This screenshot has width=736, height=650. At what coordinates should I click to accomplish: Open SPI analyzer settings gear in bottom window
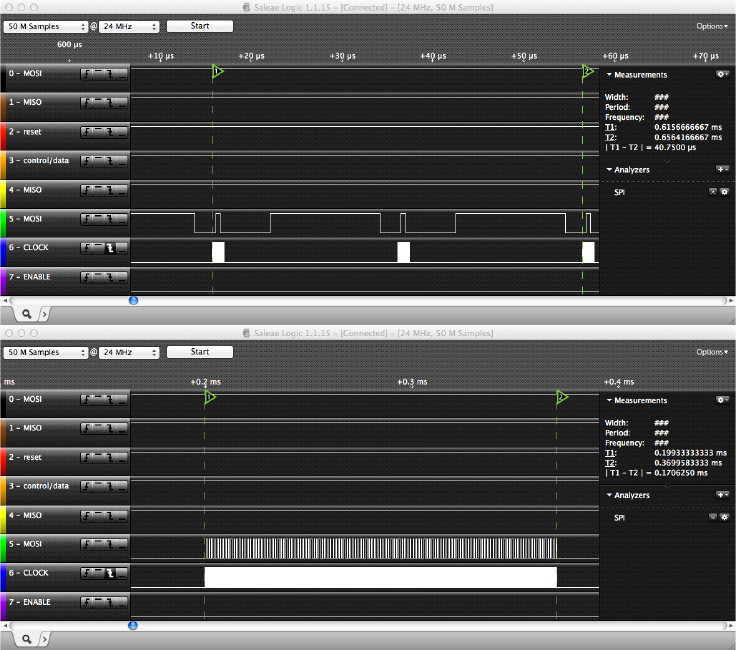(724, 517)
